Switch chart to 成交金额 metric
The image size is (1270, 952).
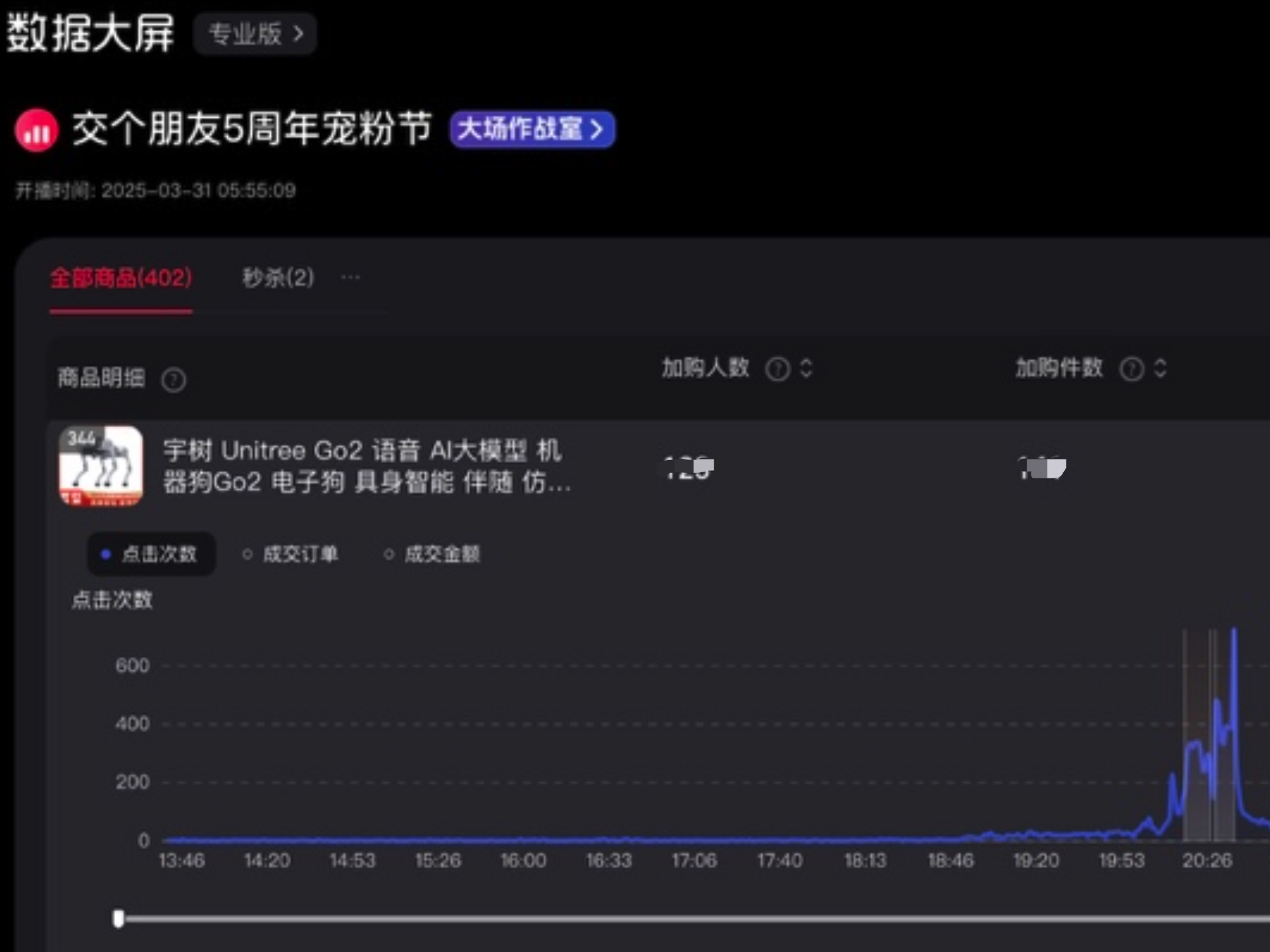point(432,555)
